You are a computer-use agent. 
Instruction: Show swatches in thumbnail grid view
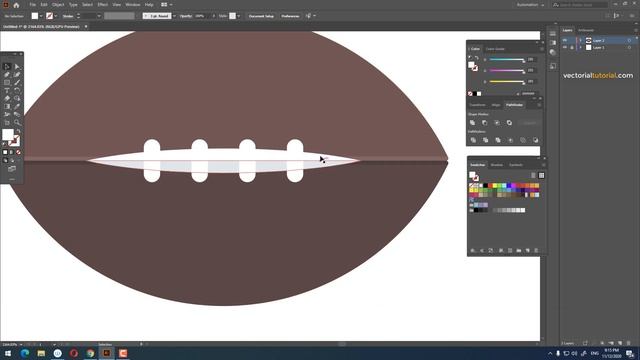coord(542,176)
